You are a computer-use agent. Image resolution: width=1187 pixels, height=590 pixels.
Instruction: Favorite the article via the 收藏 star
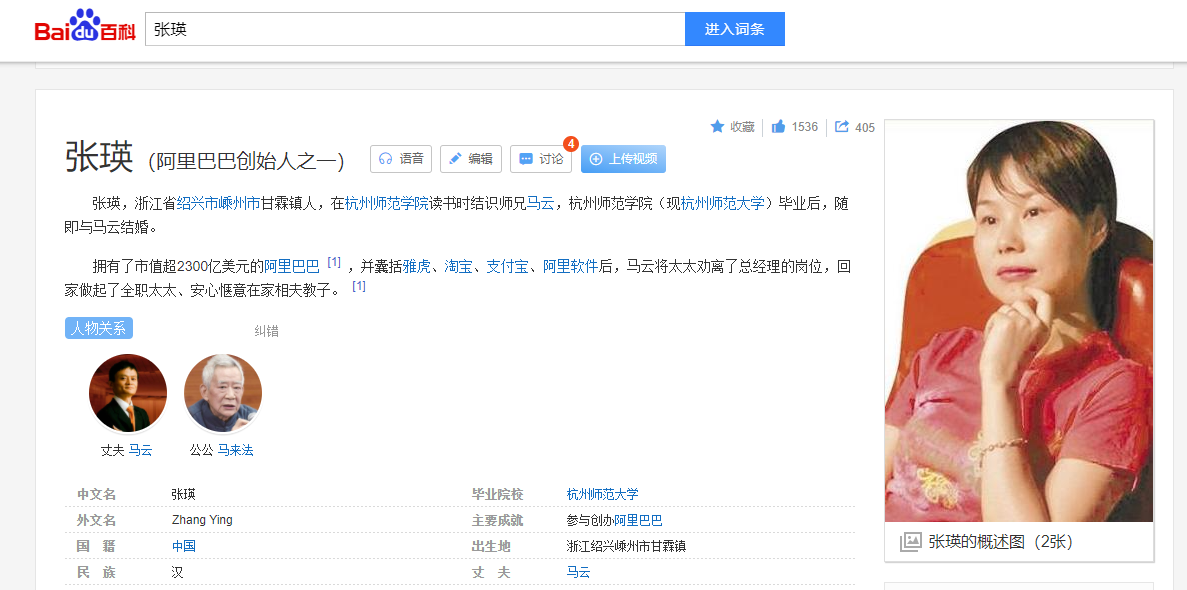(732, 126)
